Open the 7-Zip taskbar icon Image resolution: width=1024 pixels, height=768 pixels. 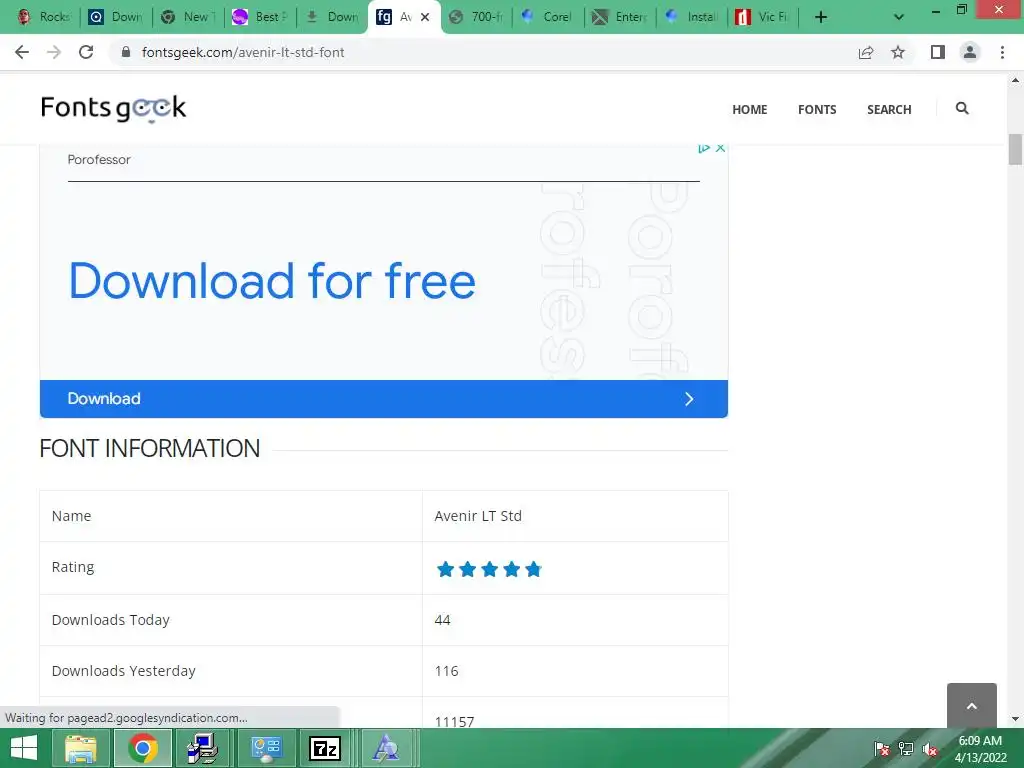(325, 748)
